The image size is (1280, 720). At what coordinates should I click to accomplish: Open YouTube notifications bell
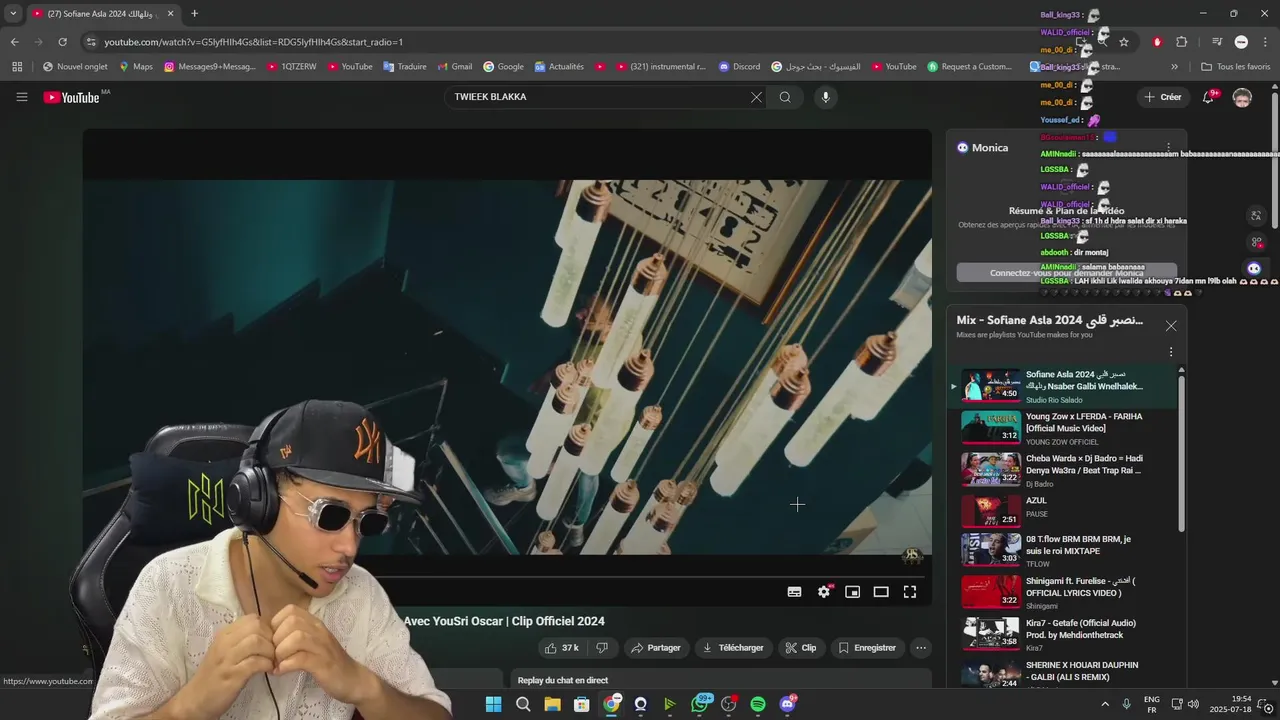(x=1208, y=97)
